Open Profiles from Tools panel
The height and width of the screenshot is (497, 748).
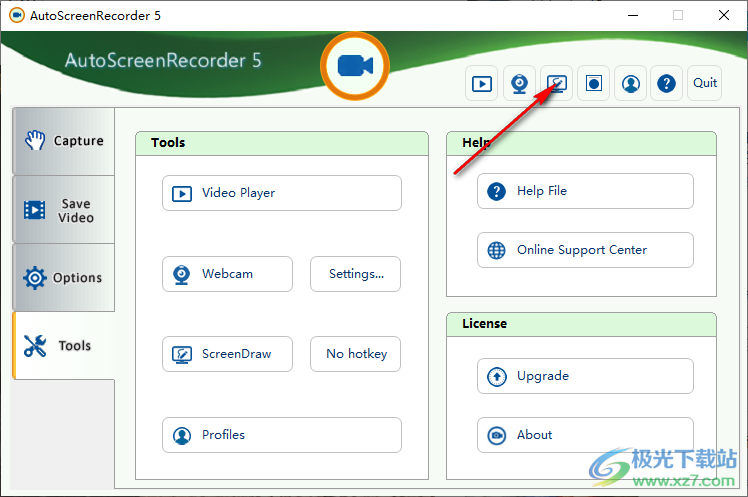[282, 435]
